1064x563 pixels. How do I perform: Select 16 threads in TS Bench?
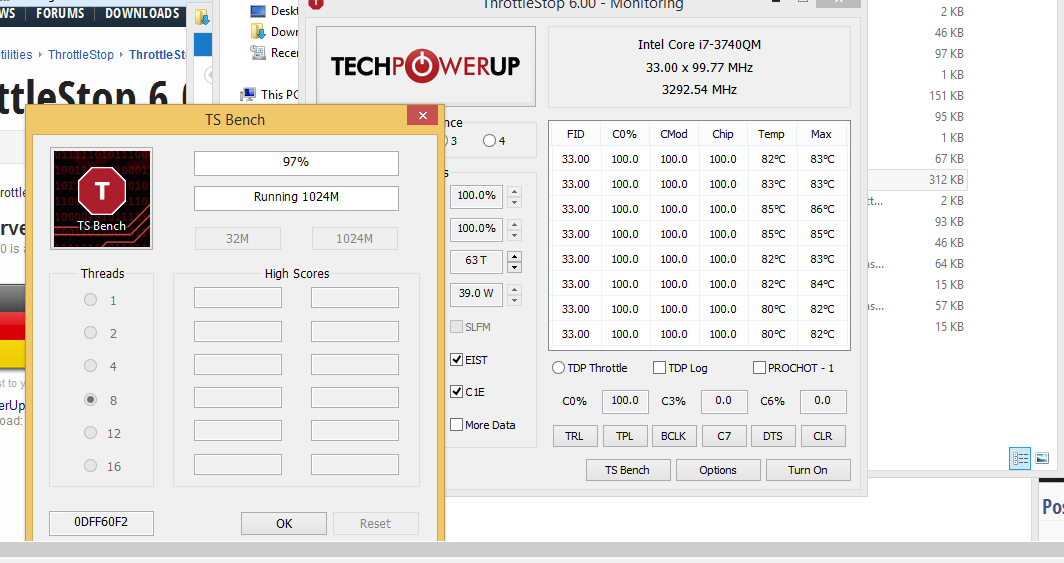point(90,466)
